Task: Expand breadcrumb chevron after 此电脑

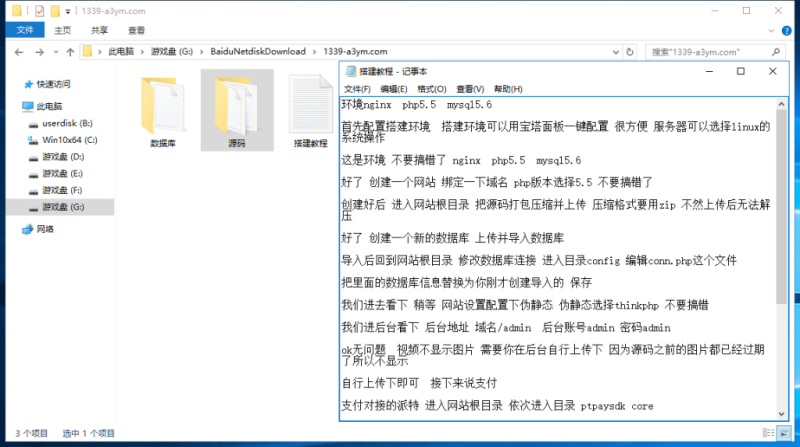Action: [142, 52]
